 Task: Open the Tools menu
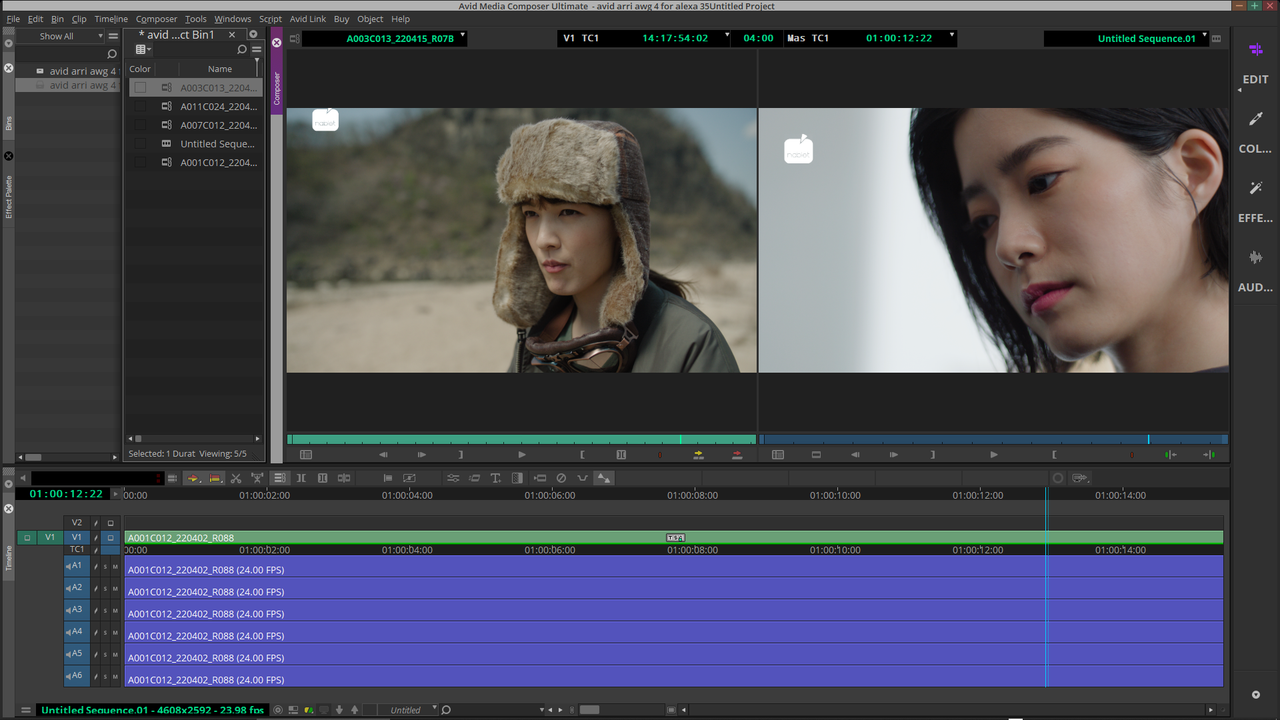[x=196, y=19]
